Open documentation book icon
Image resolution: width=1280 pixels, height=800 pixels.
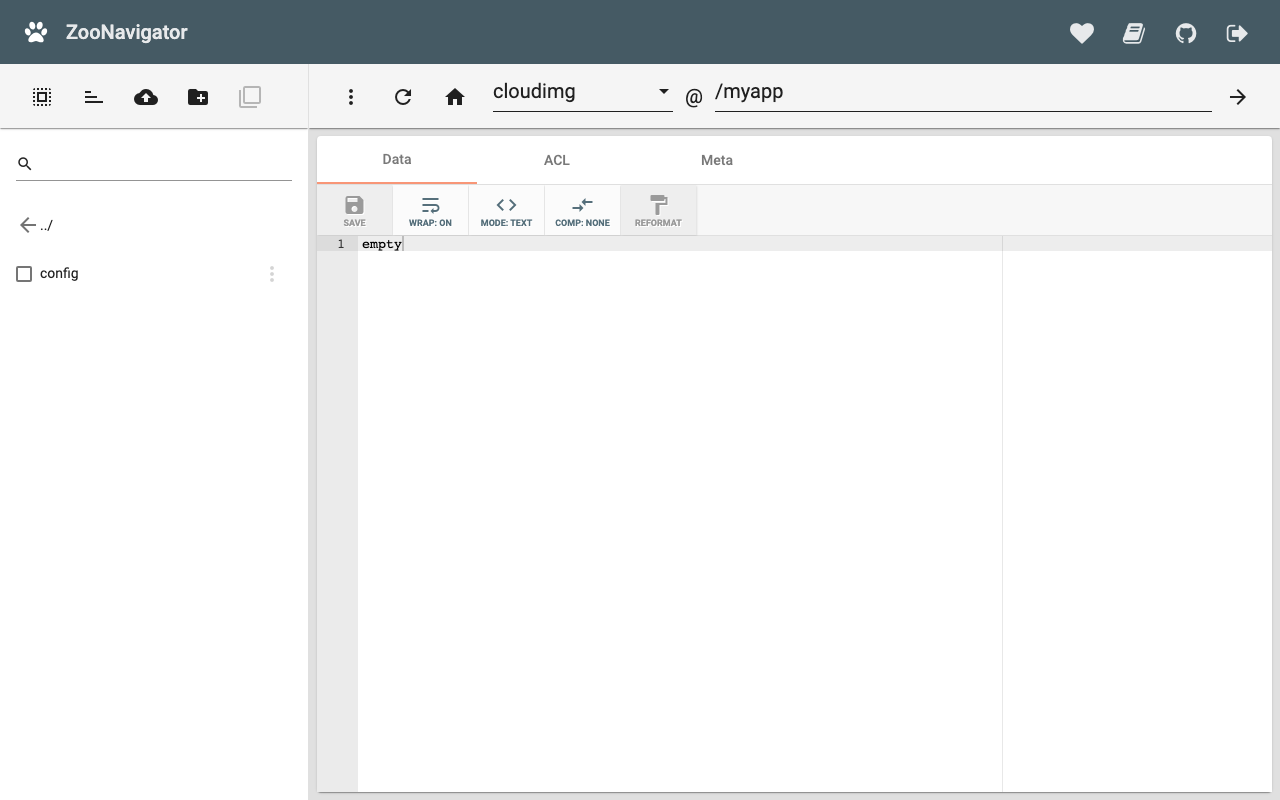pos(1134,33)
